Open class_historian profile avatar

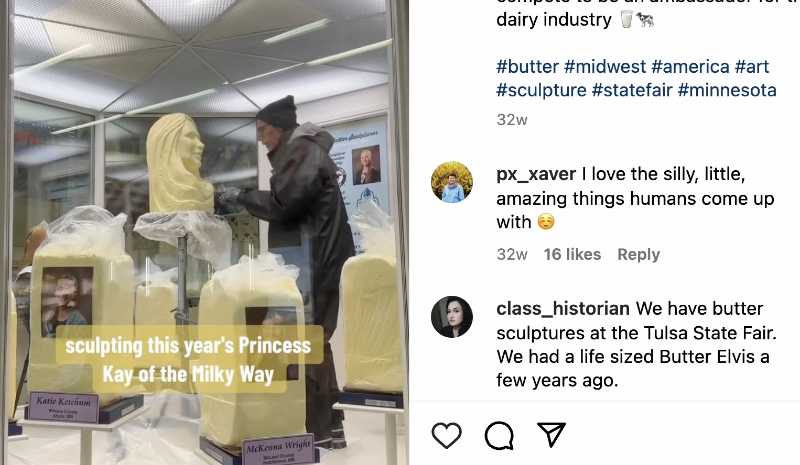452,316
